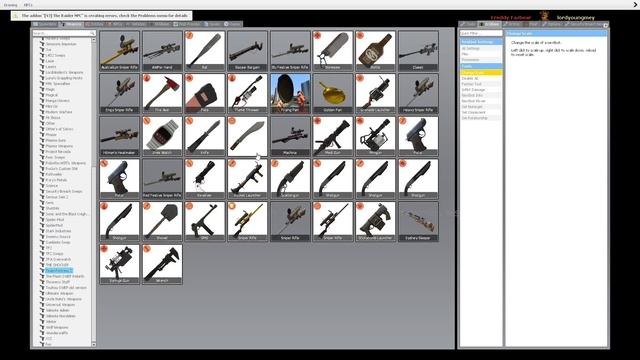
Task: Click the arrow at top-right corner
Action: (x=636, y=4)
